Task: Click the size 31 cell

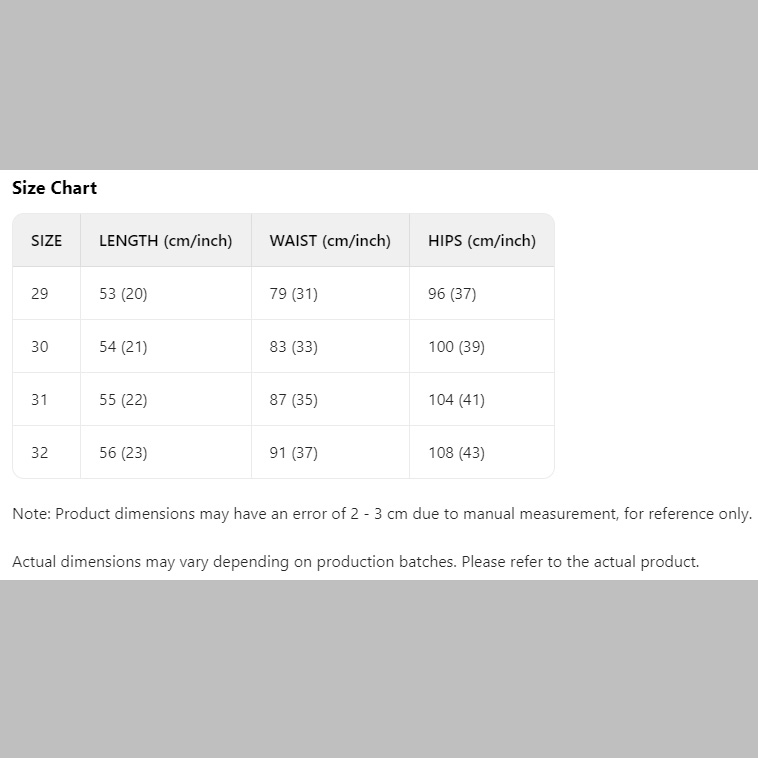Action: click(x=40, y=399)
